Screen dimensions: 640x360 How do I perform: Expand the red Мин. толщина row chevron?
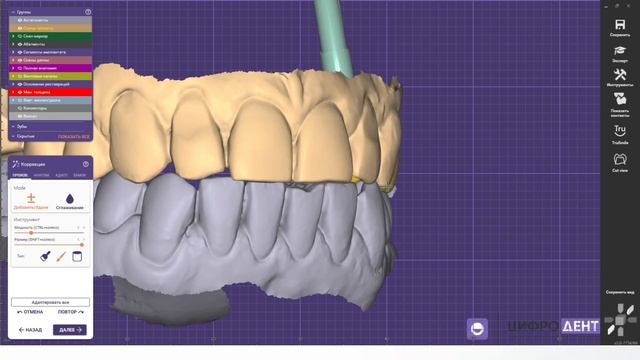(13, 92)
